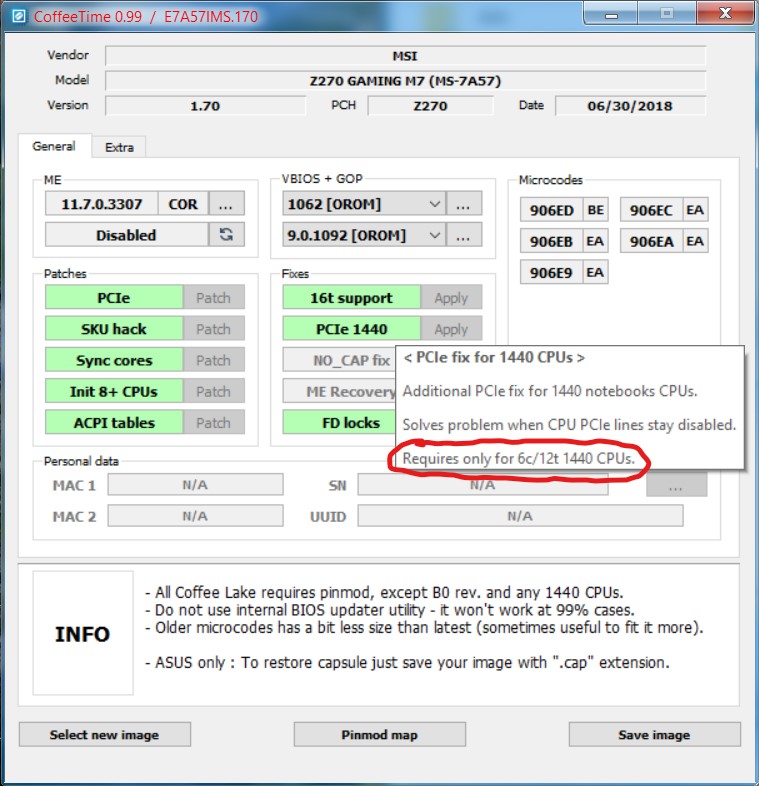Open the GOP 9.0.1092 [OROM] dropdown

364,235
